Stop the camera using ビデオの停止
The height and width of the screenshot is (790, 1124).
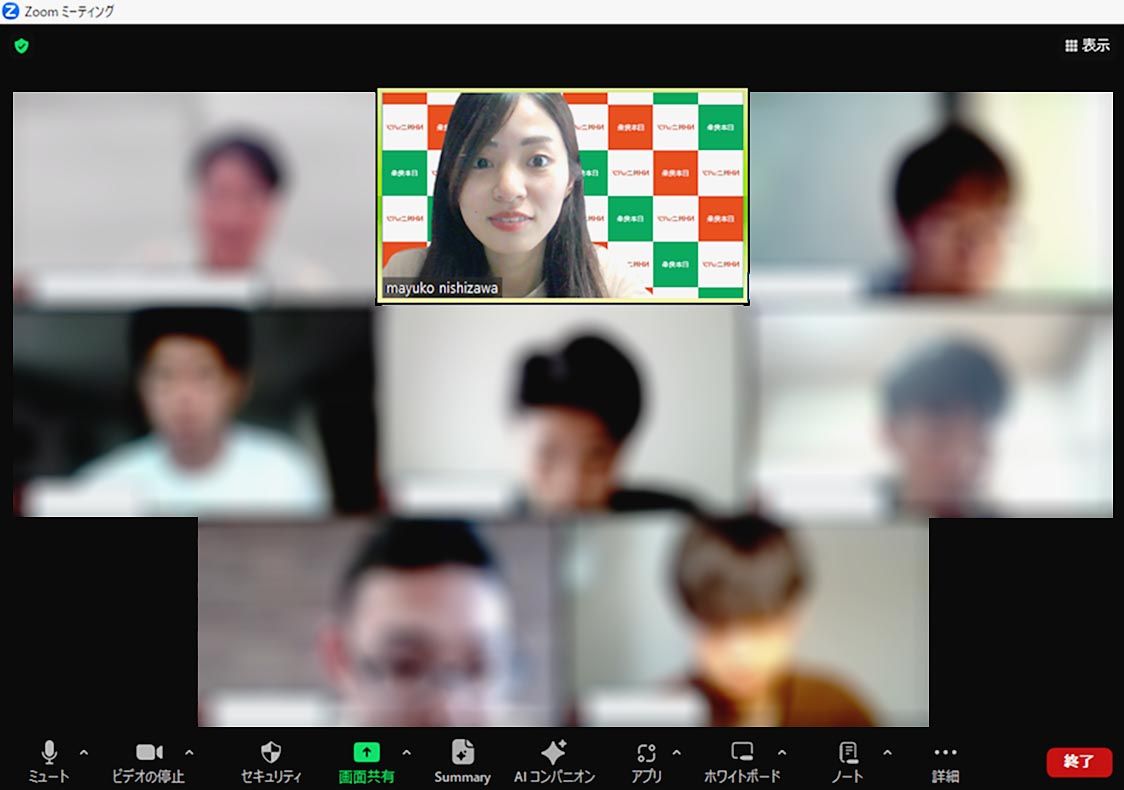tap(149, 753)
